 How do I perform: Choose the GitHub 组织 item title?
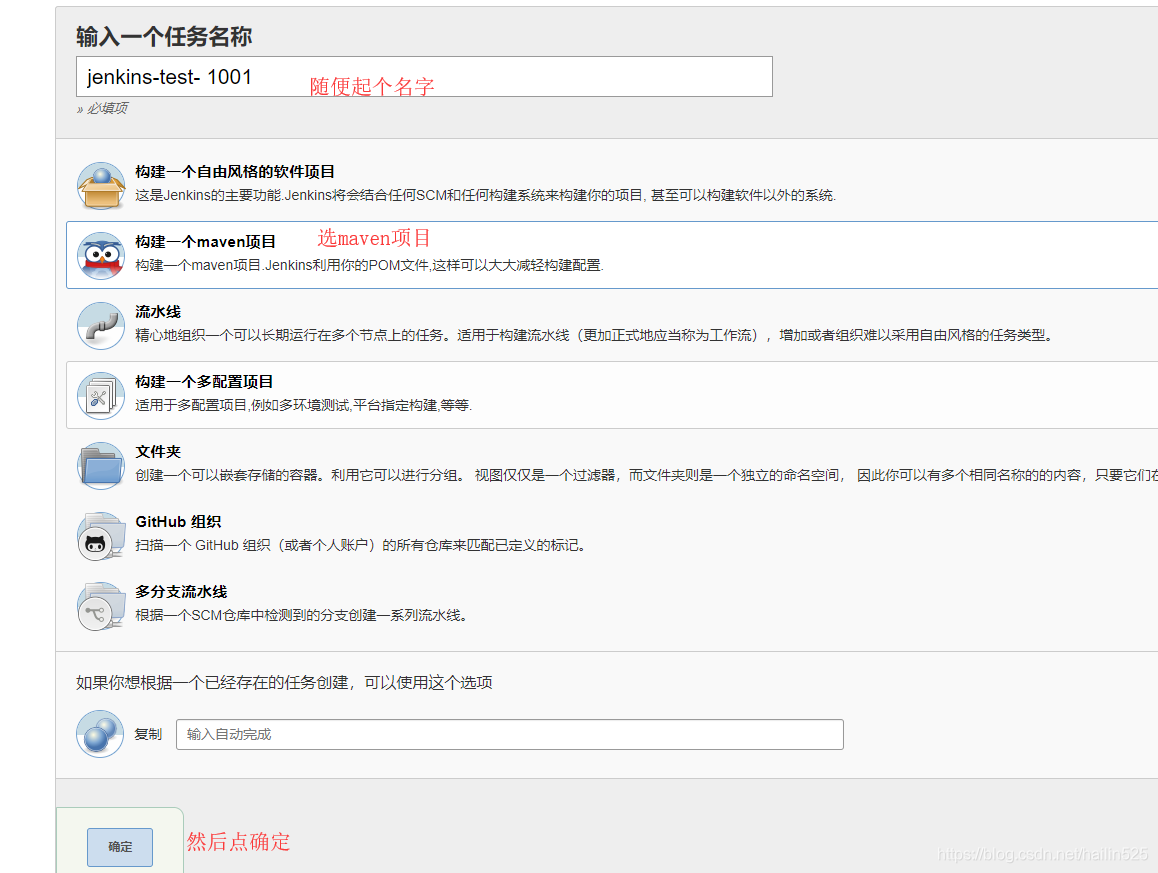point(178,522)
